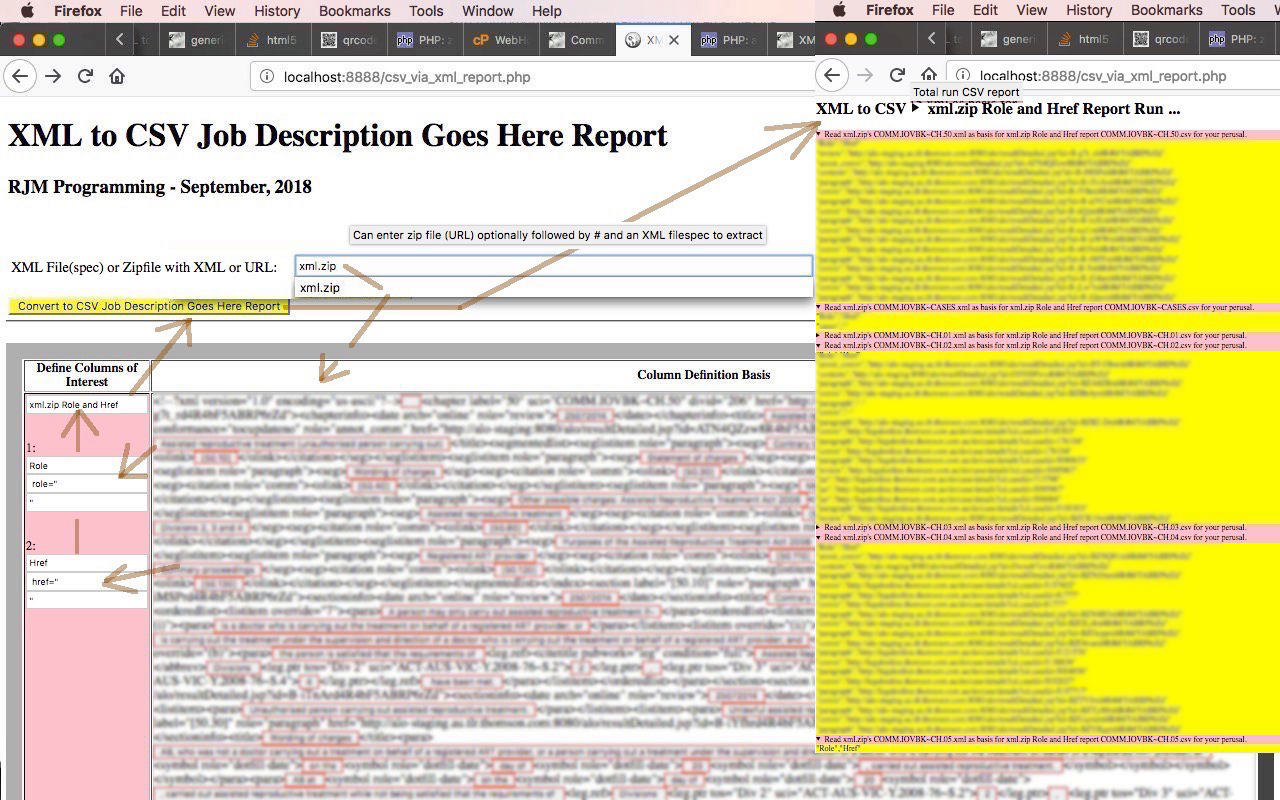Click site info icon in left address bar
The image size is (1280, 800).
[267, 77]
